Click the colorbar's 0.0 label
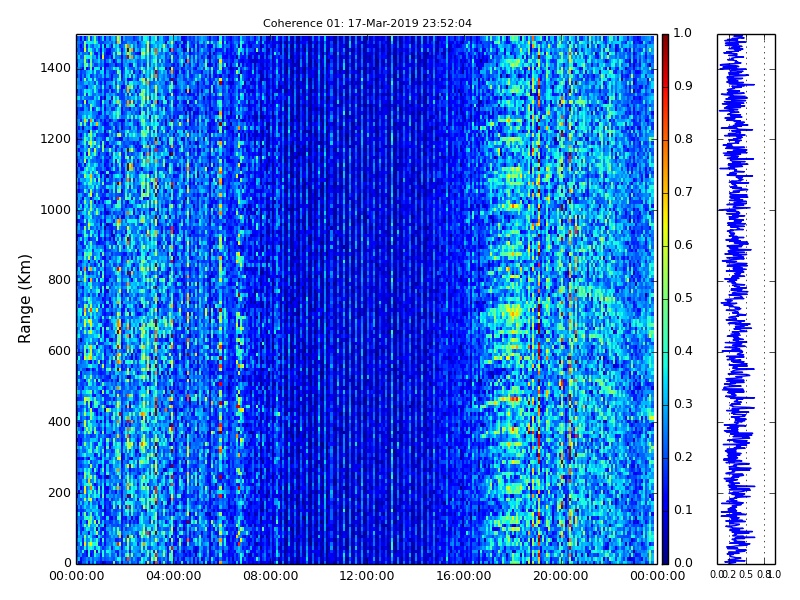This screenshot has height=600, width=800. click(x=683, y=563)
